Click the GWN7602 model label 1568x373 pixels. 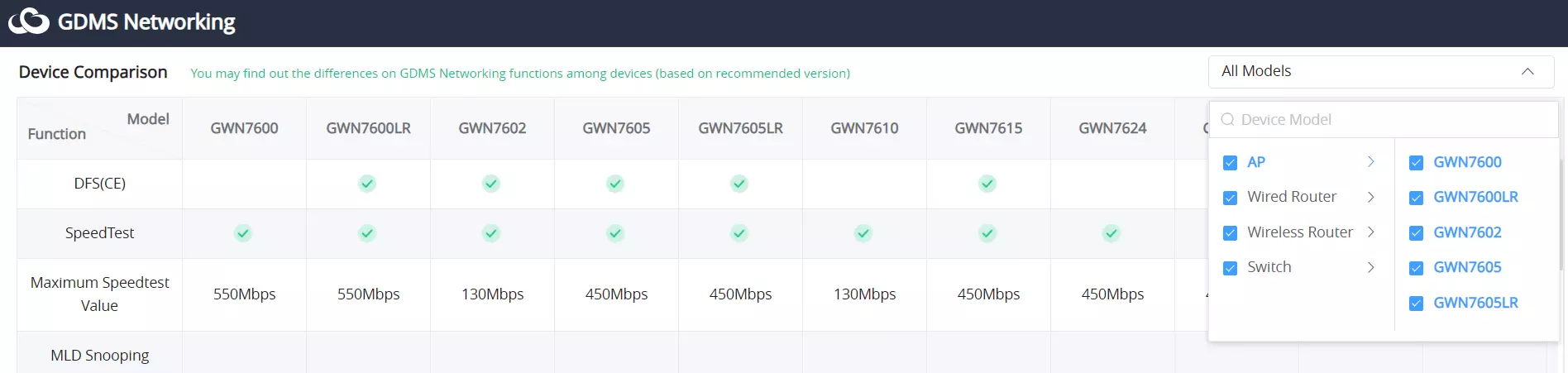[1467, 232]
